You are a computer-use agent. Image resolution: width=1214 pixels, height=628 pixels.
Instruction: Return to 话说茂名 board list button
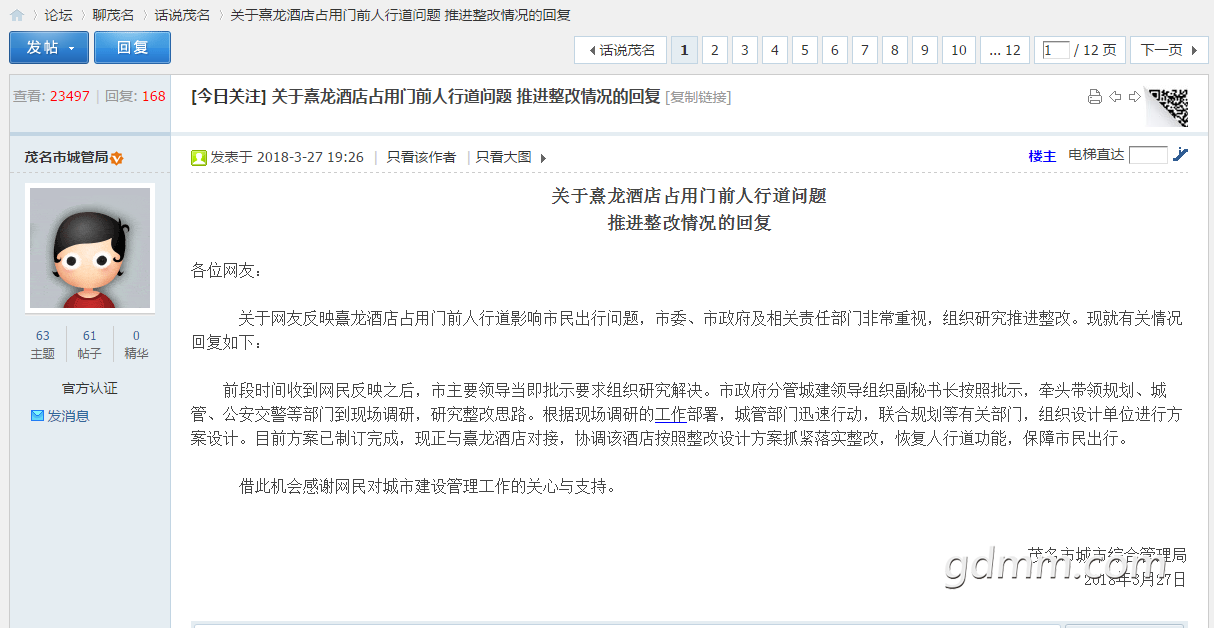pyautogui.click(x=621, y=50)
